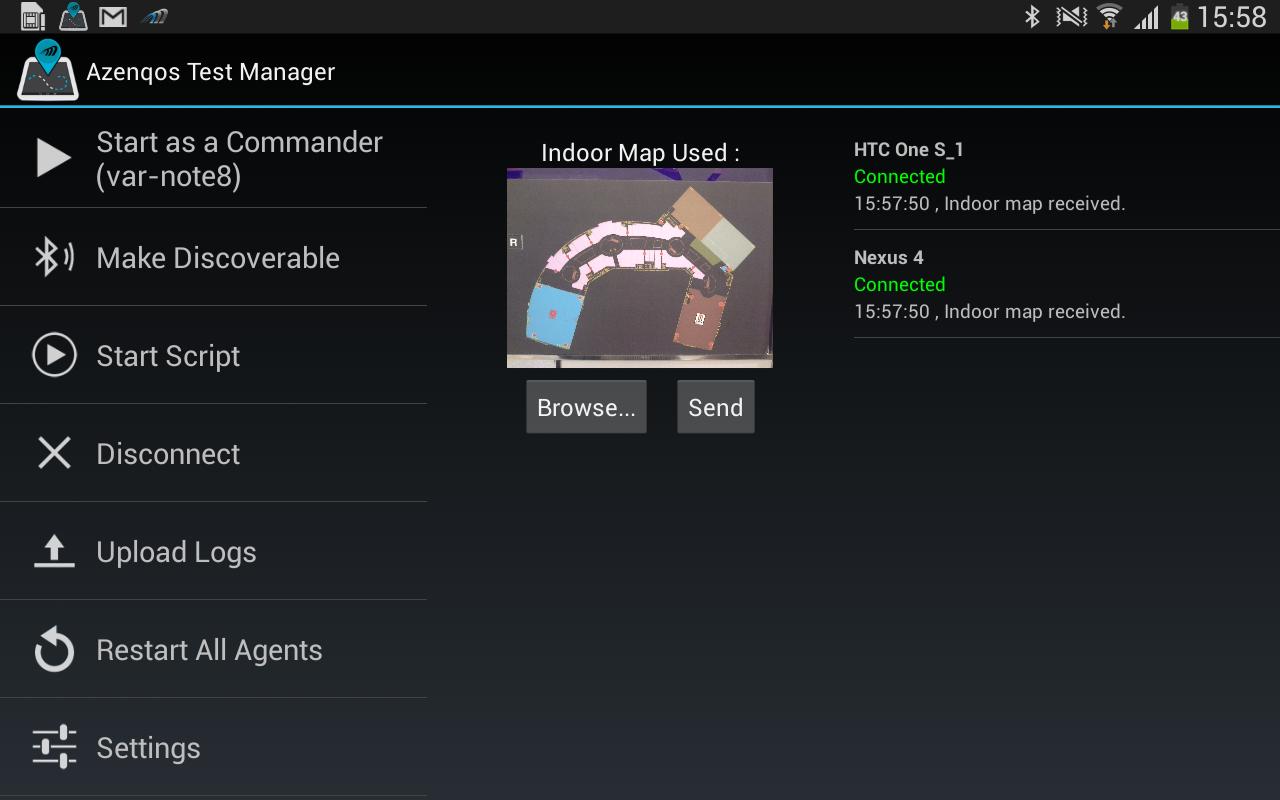The width and height of the screenshot is (1280, 800).
Task: Tap the Bluetooth status icon in top bar
Action: pyautogui.click(x=1033, y=16)
